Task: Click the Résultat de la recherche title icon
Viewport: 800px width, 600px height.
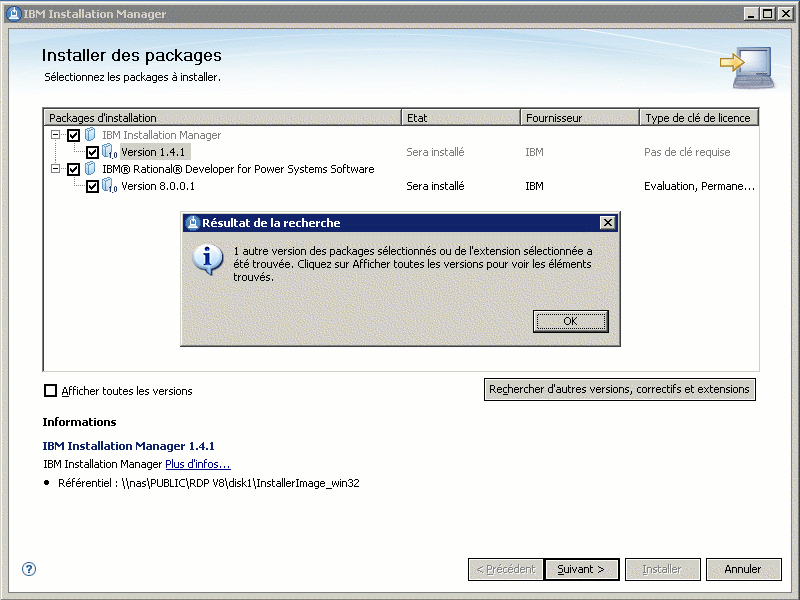Action: 192,223
